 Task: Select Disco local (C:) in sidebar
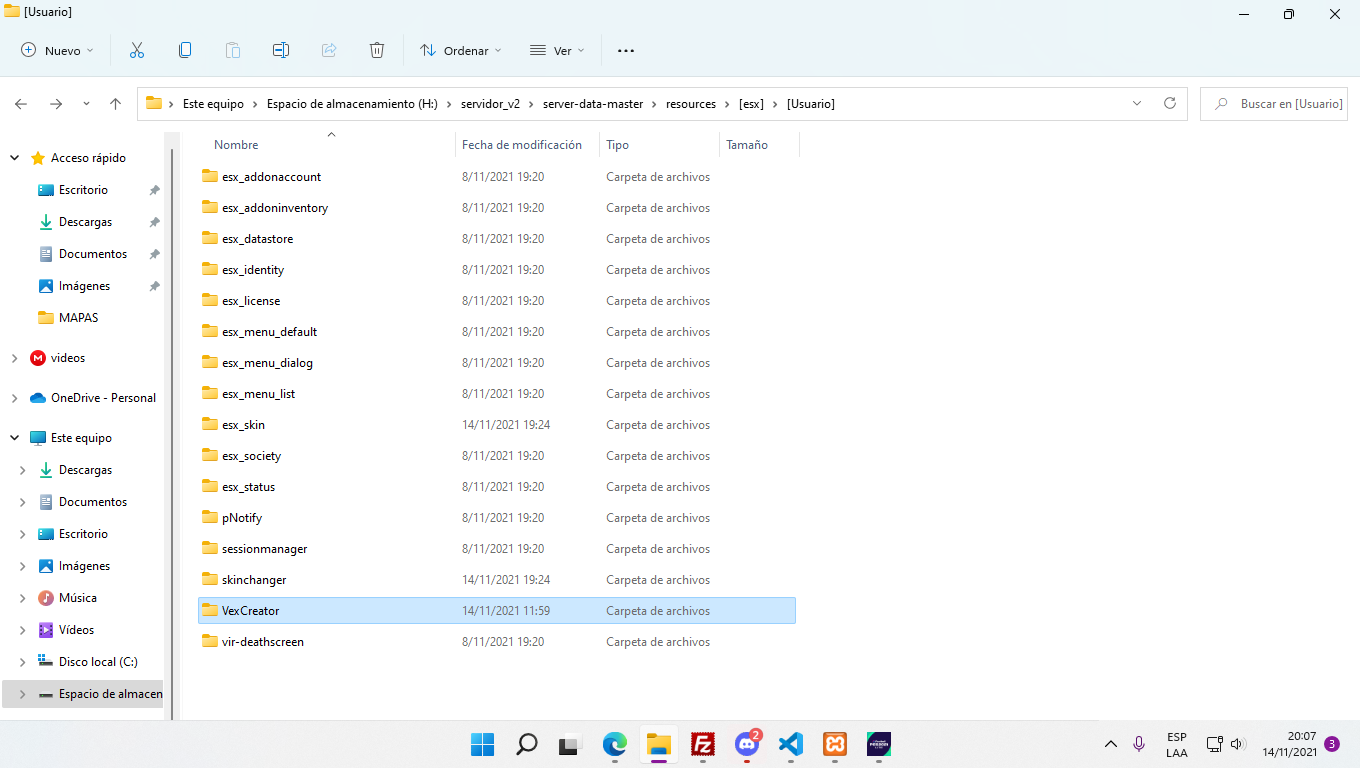(x=98, y=662)
